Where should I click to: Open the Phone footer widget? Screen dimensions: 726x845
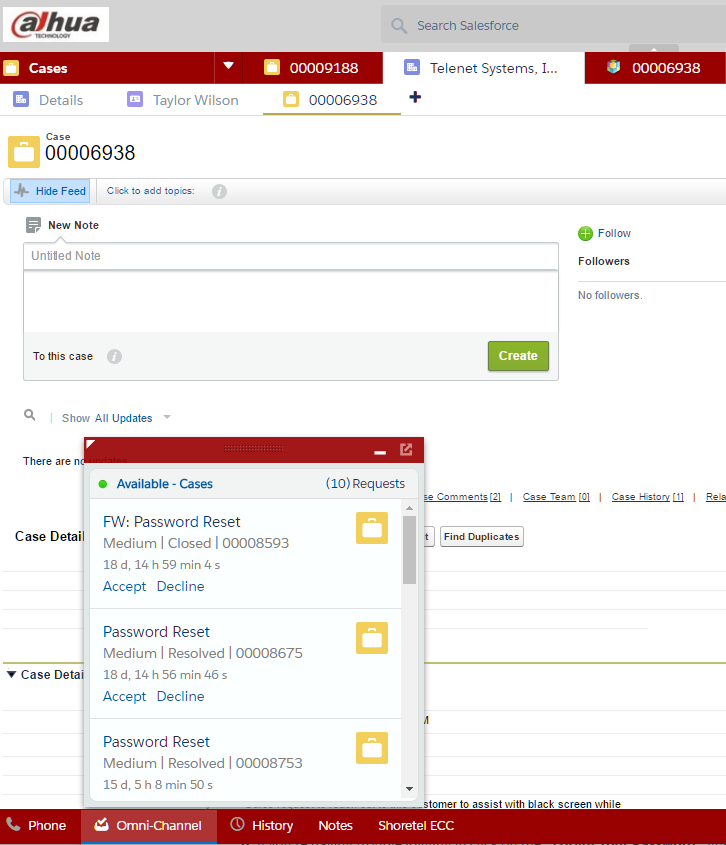click(36, 826)
